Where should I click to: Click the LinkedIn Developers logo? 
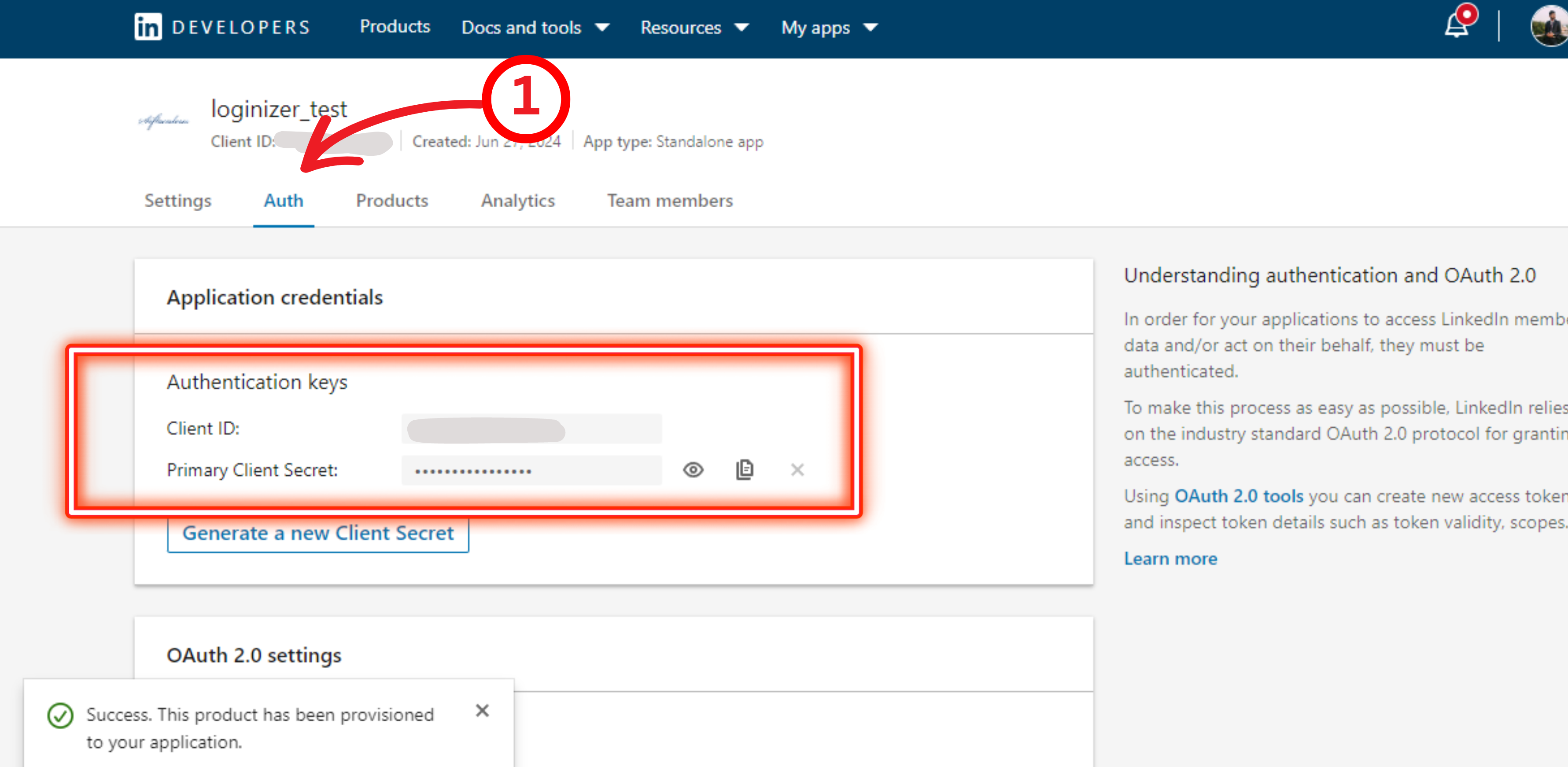pos(222,27)
